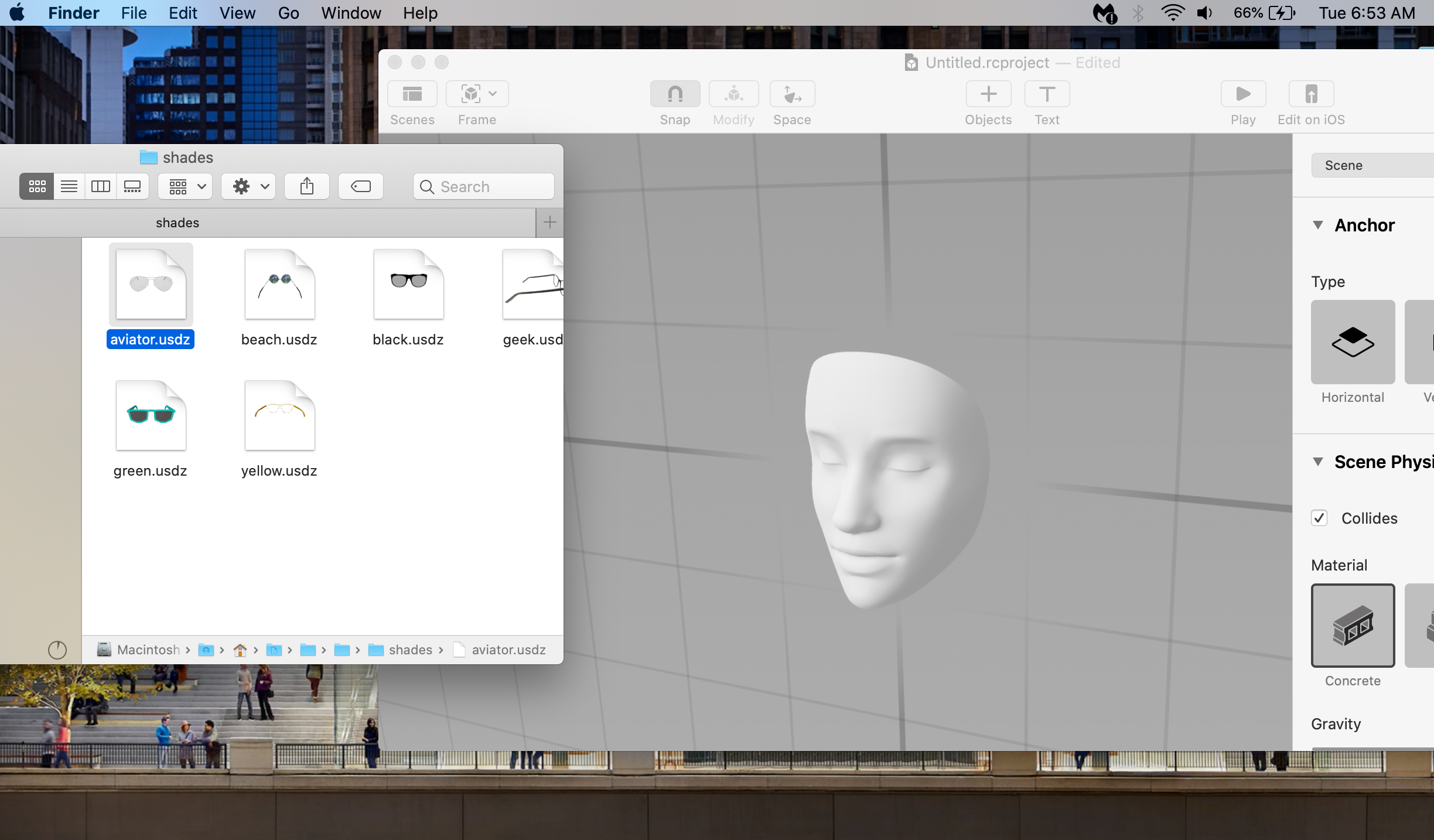Enable the Collides physics checkbox
Screen dimensions: 1434x840
(x=1319, y=518)
